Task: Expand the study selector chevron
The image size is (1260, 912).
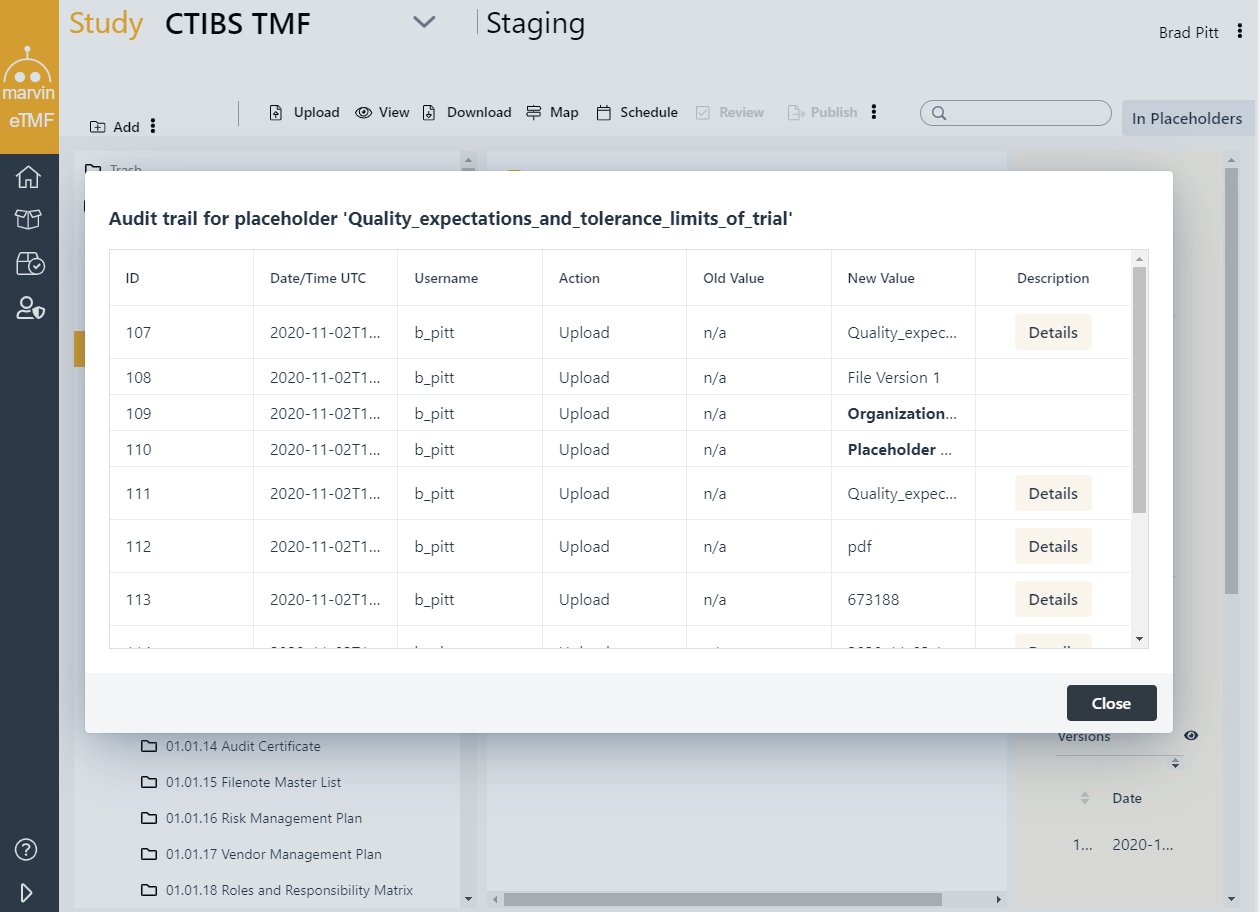Action: click(424, 23)
